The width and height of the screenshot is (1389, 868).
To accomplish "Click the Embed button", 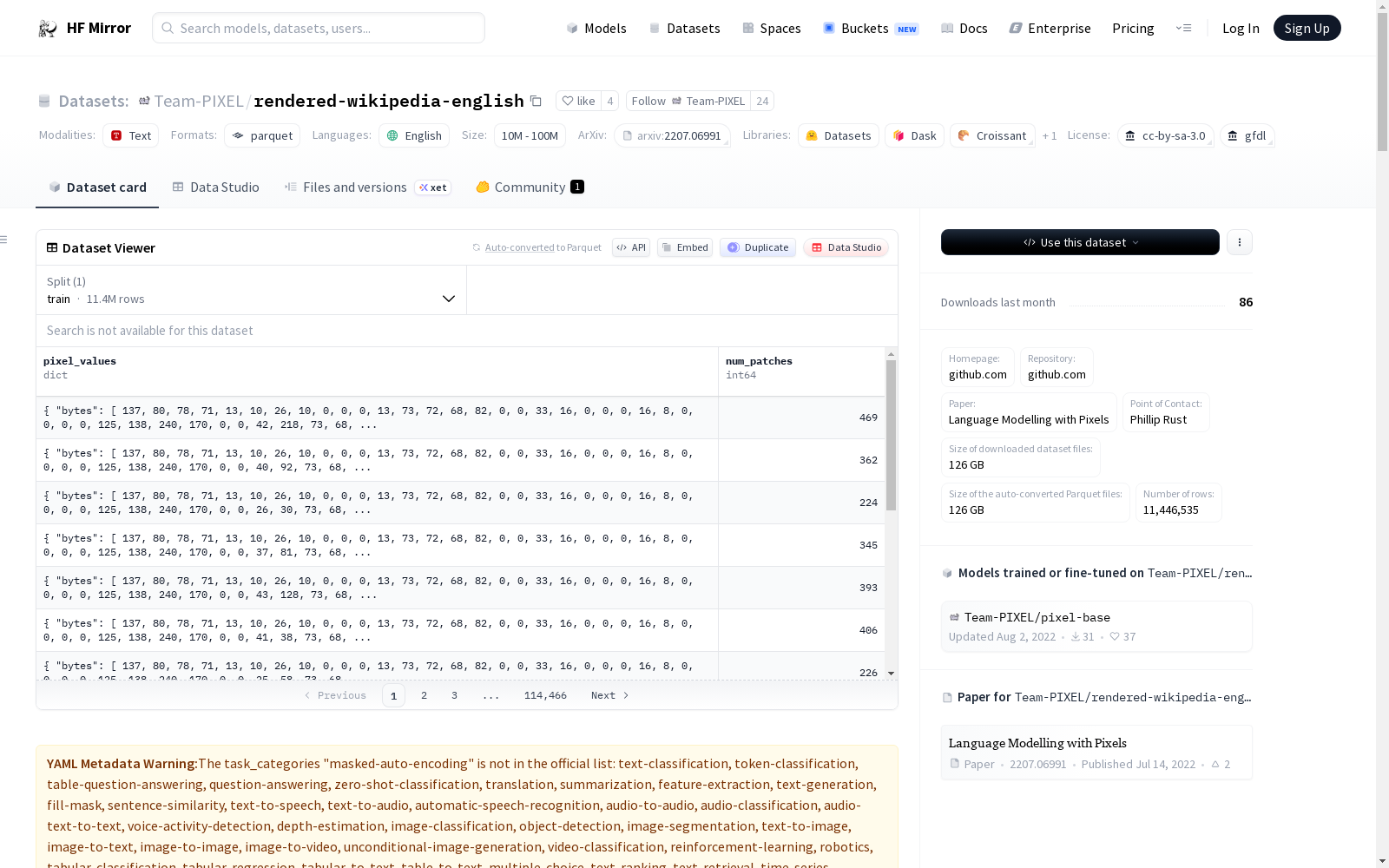I will tap(685, 247).
